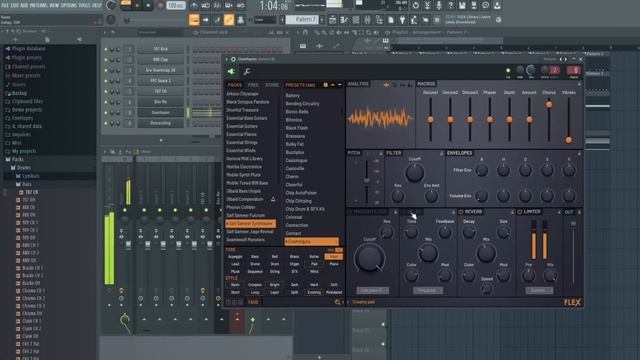Viewport: 640px width, 360px height.
Task: Open Plugin database in browser
Action: [x=28, y=49]
